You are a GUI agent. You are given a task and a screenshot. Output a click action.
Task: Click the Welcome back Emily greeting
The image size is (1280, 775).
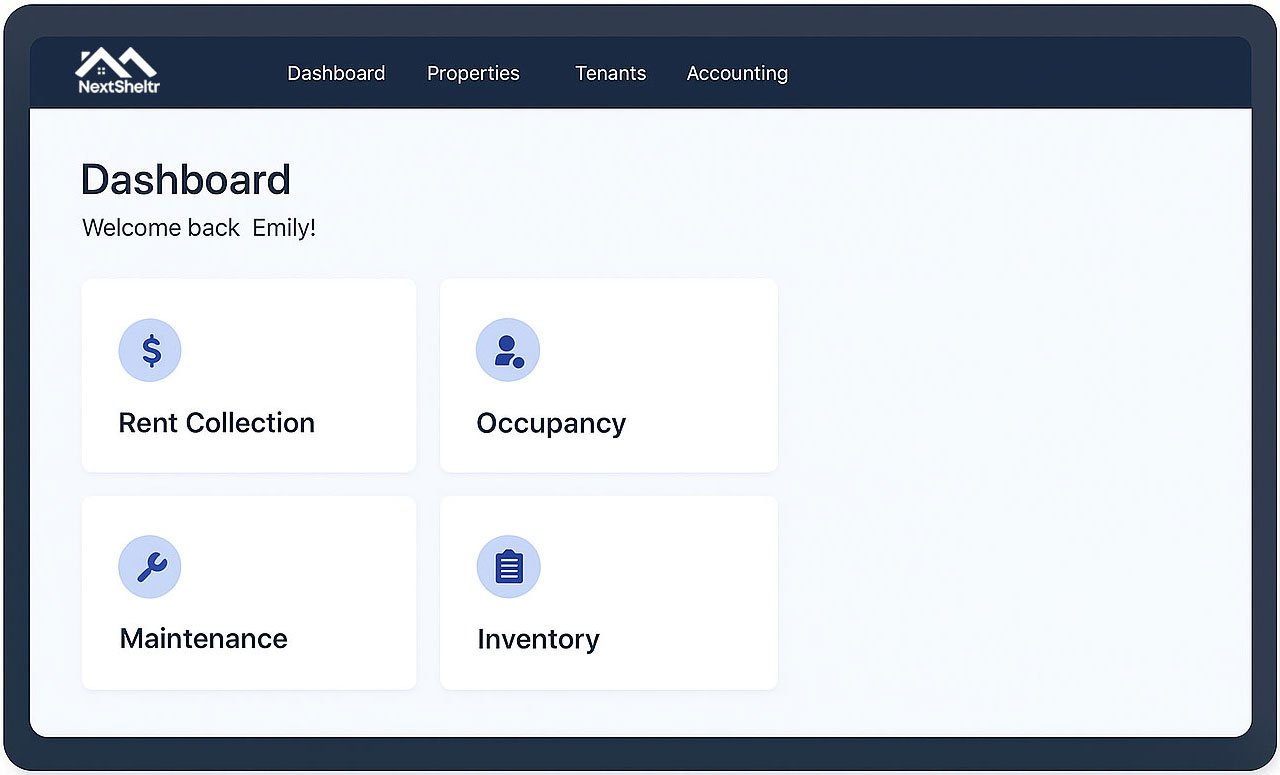coord(199,228)
